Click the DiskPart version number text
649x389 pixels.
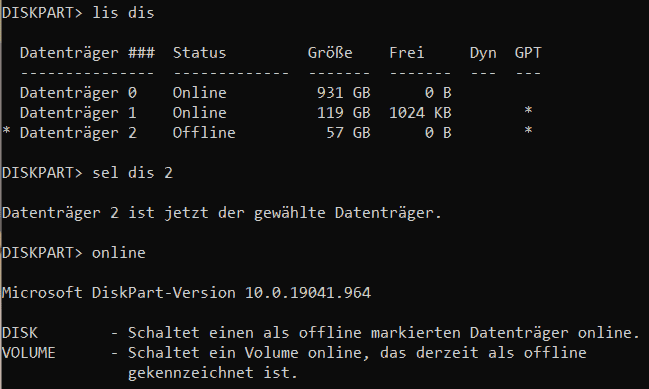click(x=308, y=293)
